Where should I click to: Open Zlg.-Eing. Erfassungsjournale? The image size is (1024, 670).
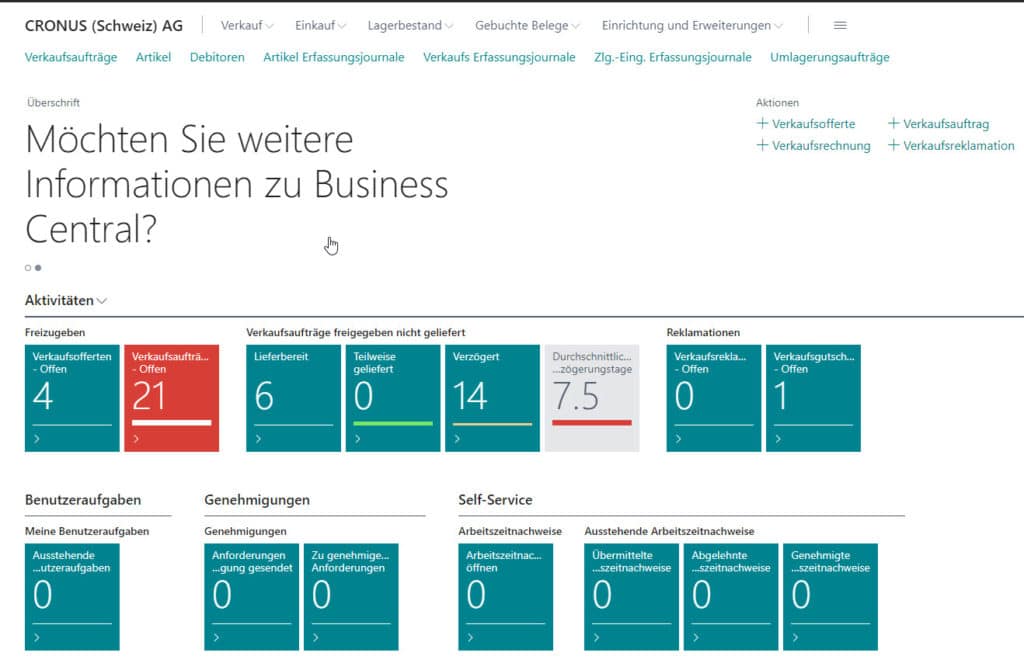(x=673, y=57)
